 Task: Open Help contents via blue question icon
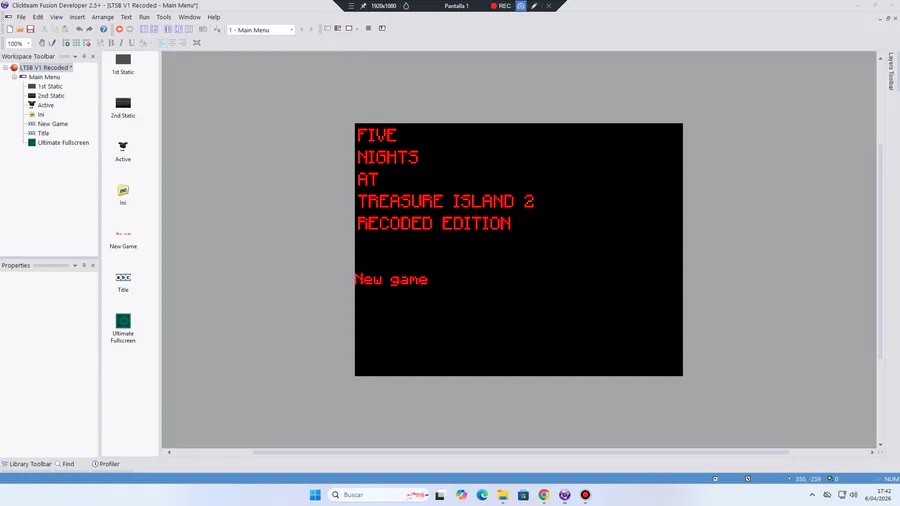pyautogui.click(x=103, y=29)
